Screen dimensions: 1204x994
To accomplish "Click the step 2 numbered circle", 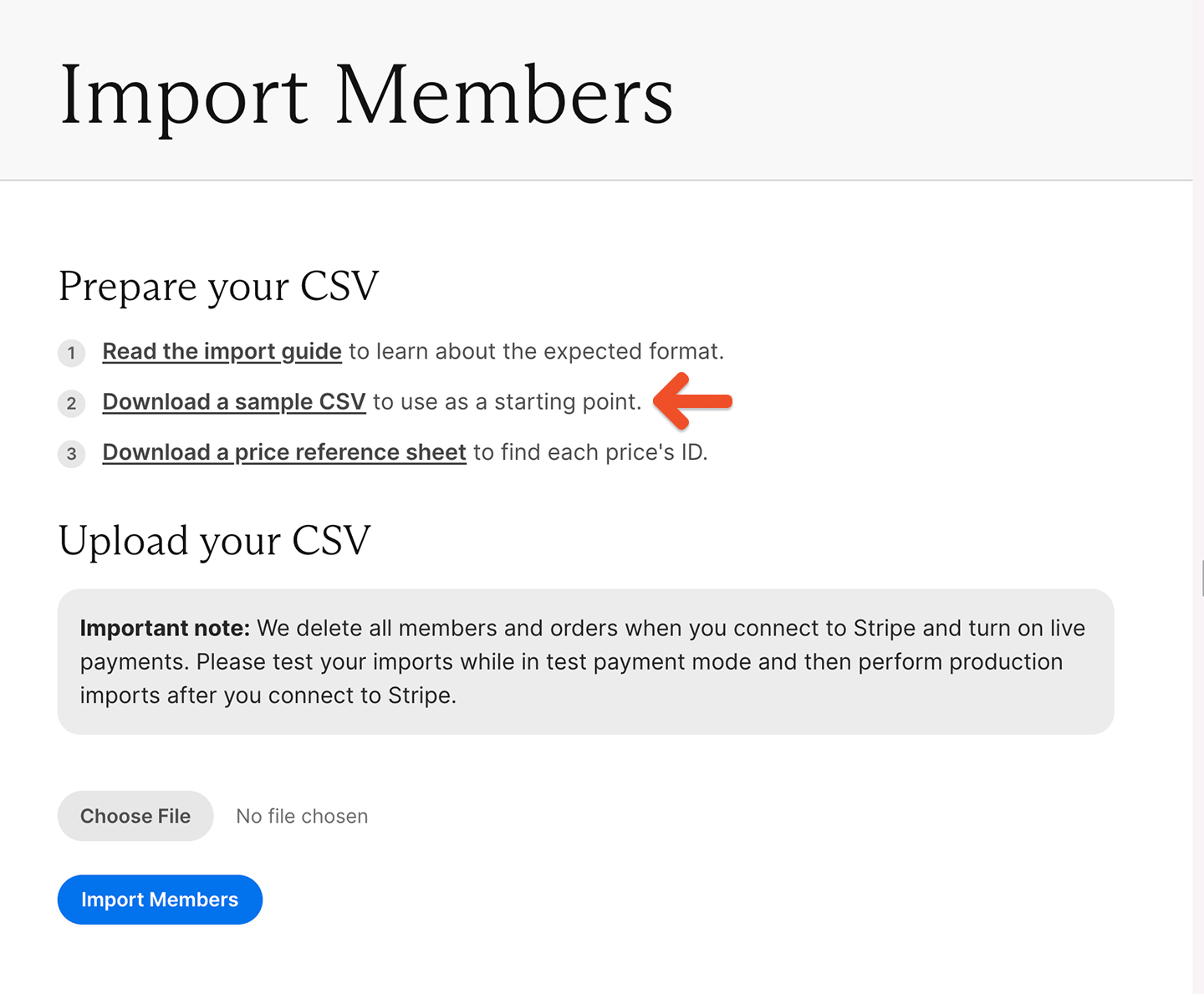I will [71, 403].
